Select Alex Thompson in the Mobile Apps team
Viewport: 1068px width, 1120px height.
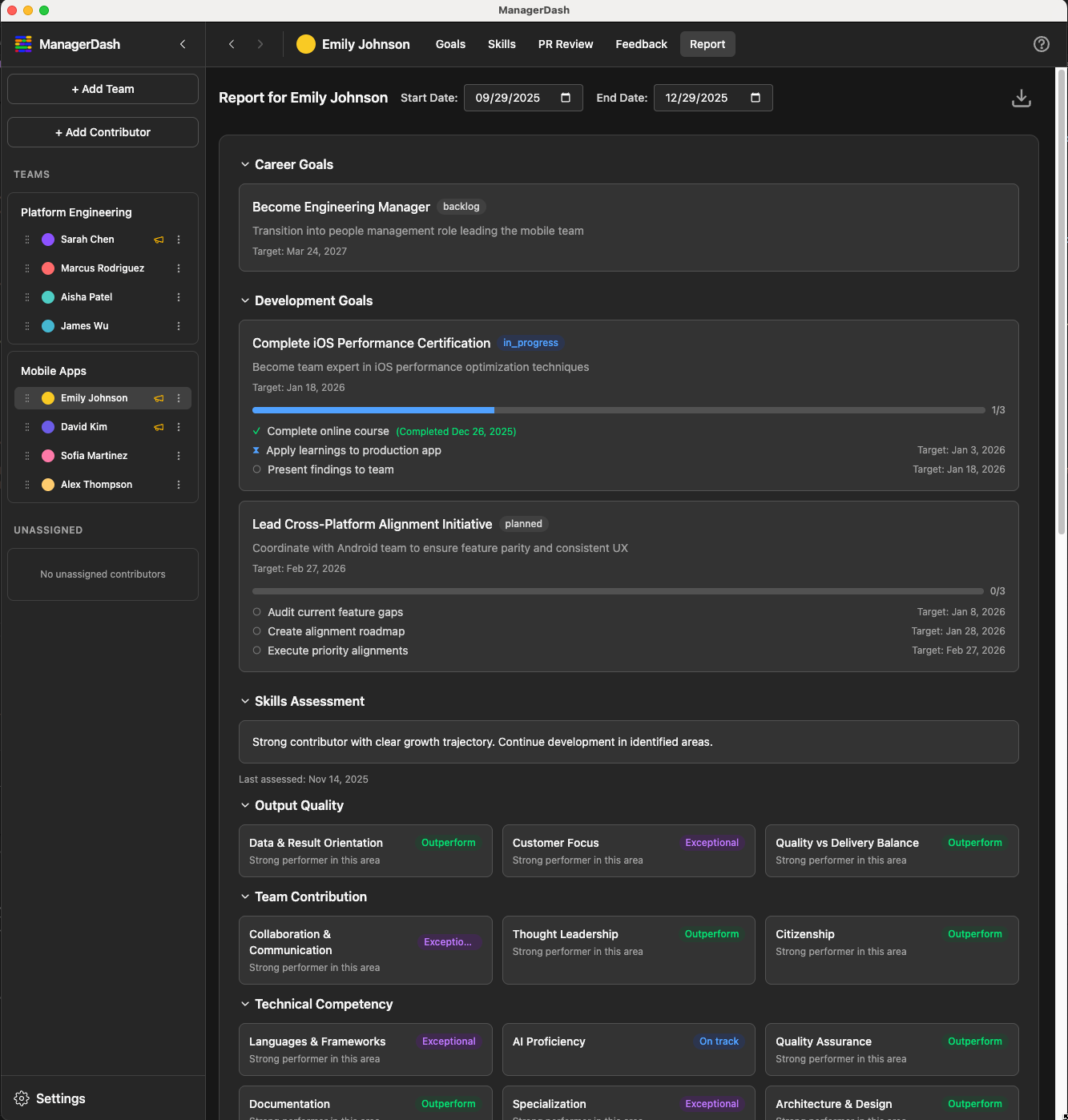97,485
